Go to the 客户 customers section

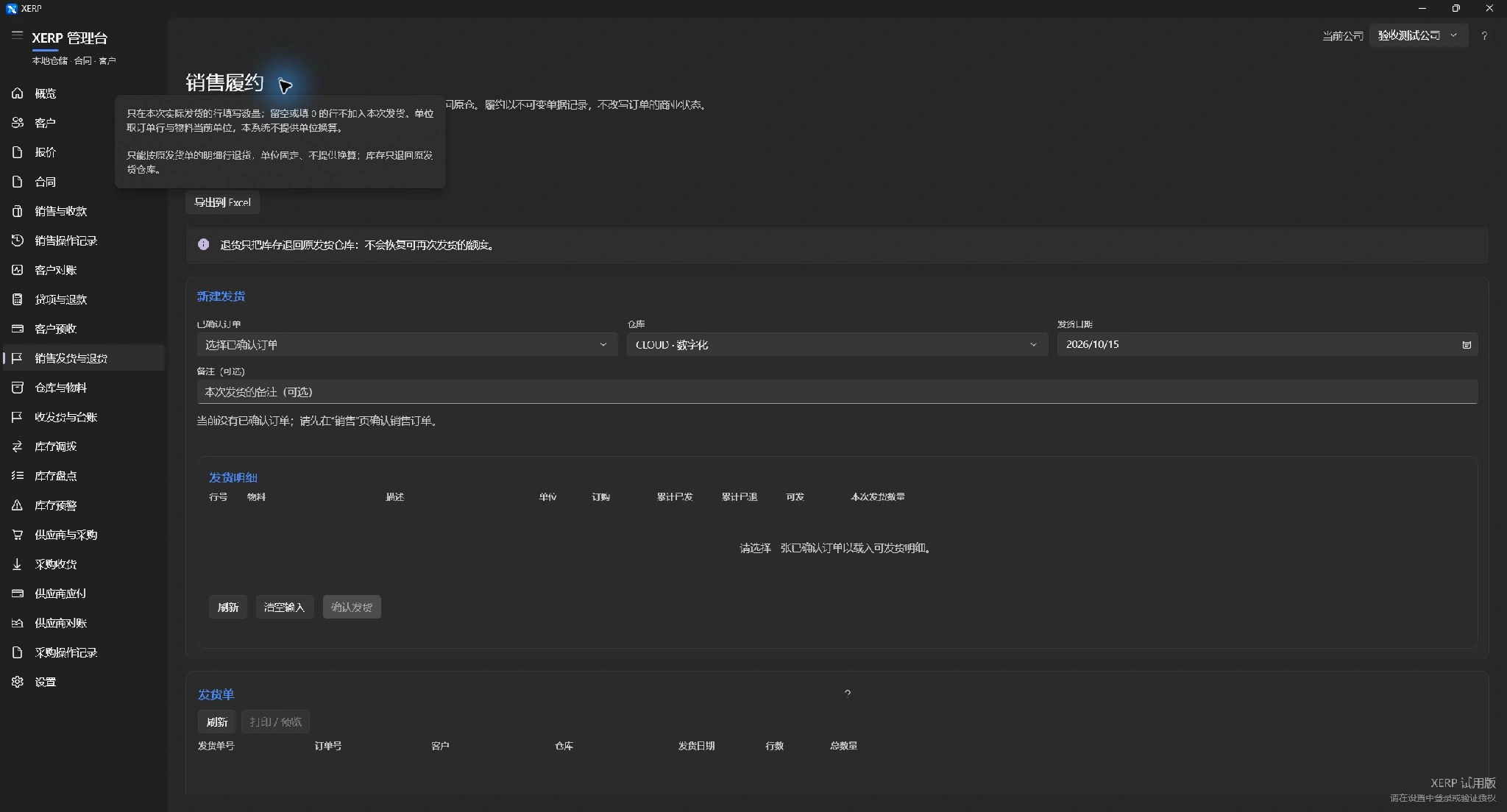[x=82, y=123]
